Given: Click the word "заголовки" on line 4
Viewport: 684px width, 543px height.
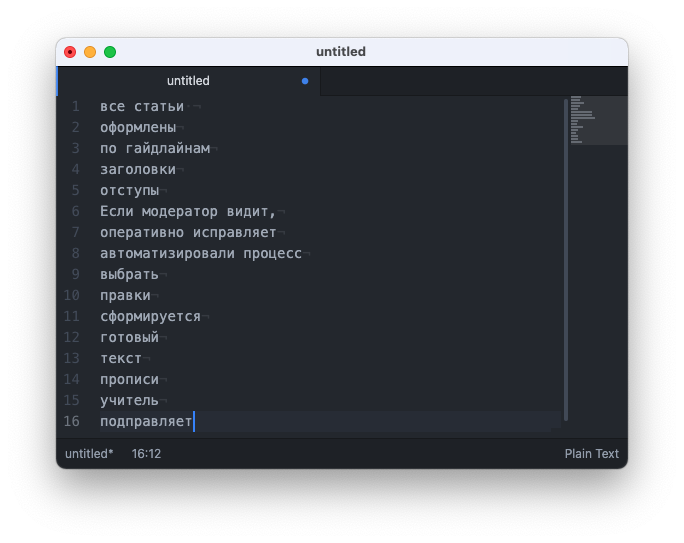Looking at the screenshot, I should [x=138, y=169].
